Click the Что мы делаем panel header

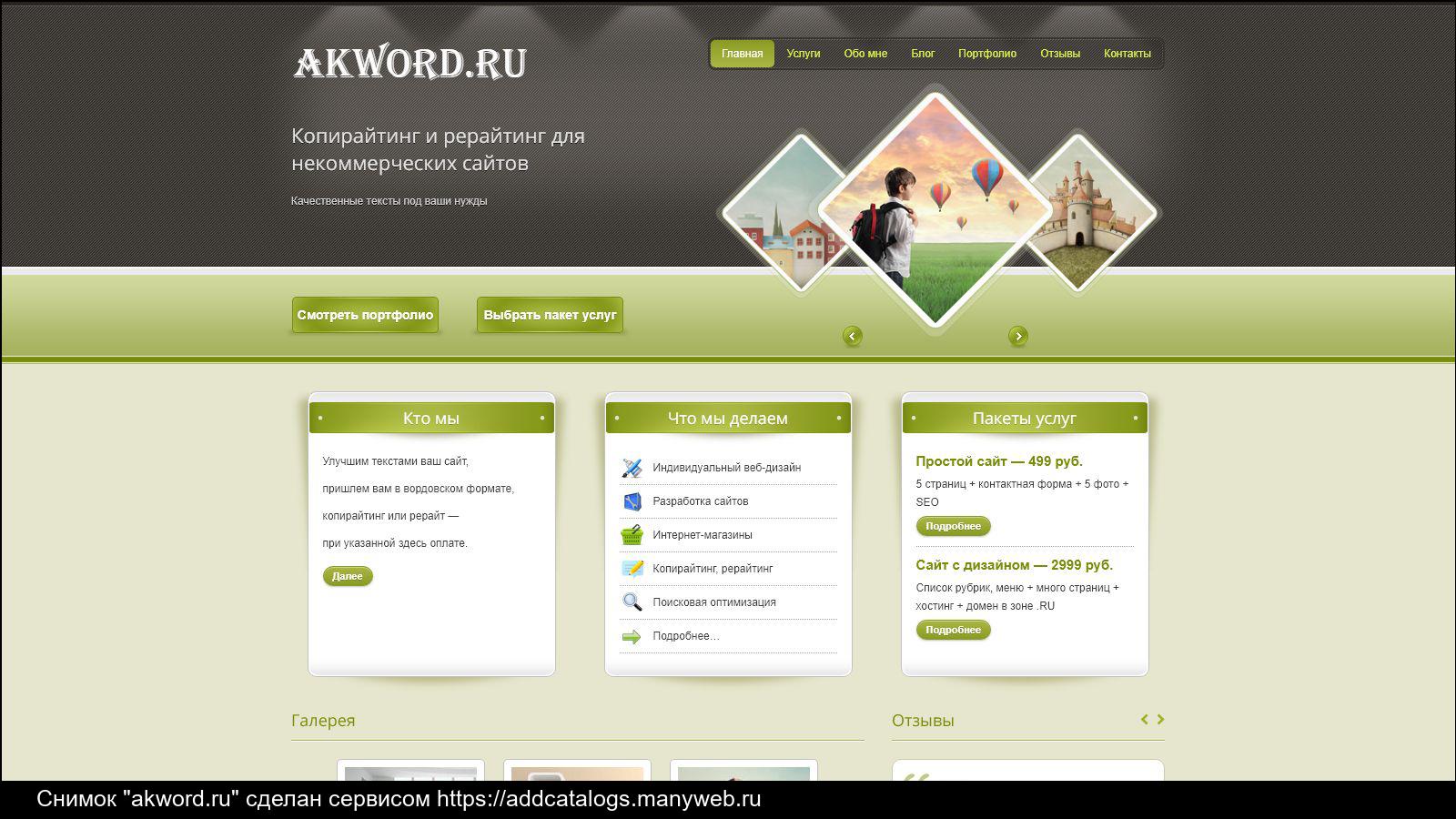(x=728, y=419)
